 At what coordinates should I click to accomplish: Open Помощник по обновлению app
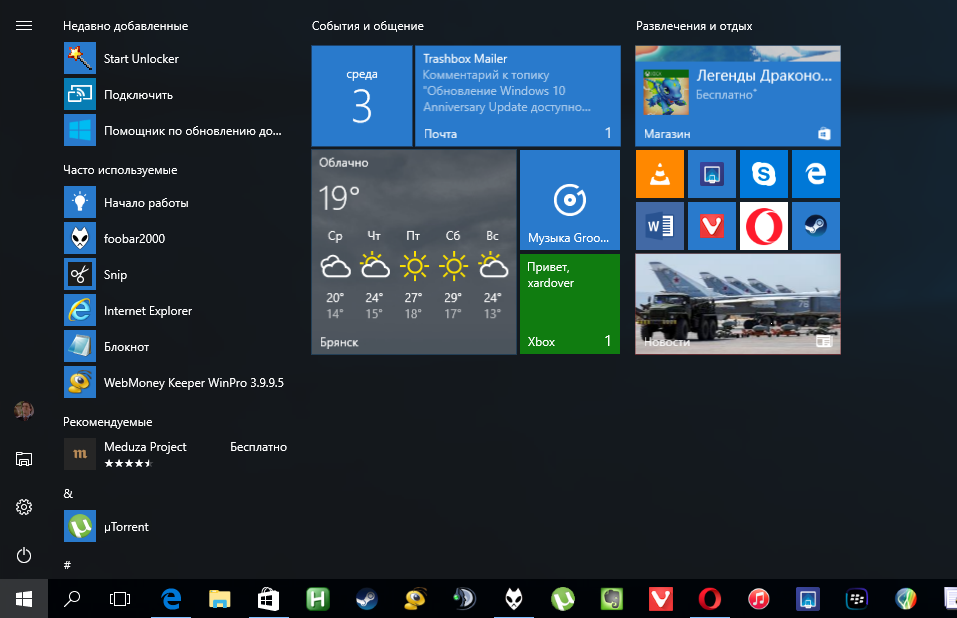(x=174, y=131)
